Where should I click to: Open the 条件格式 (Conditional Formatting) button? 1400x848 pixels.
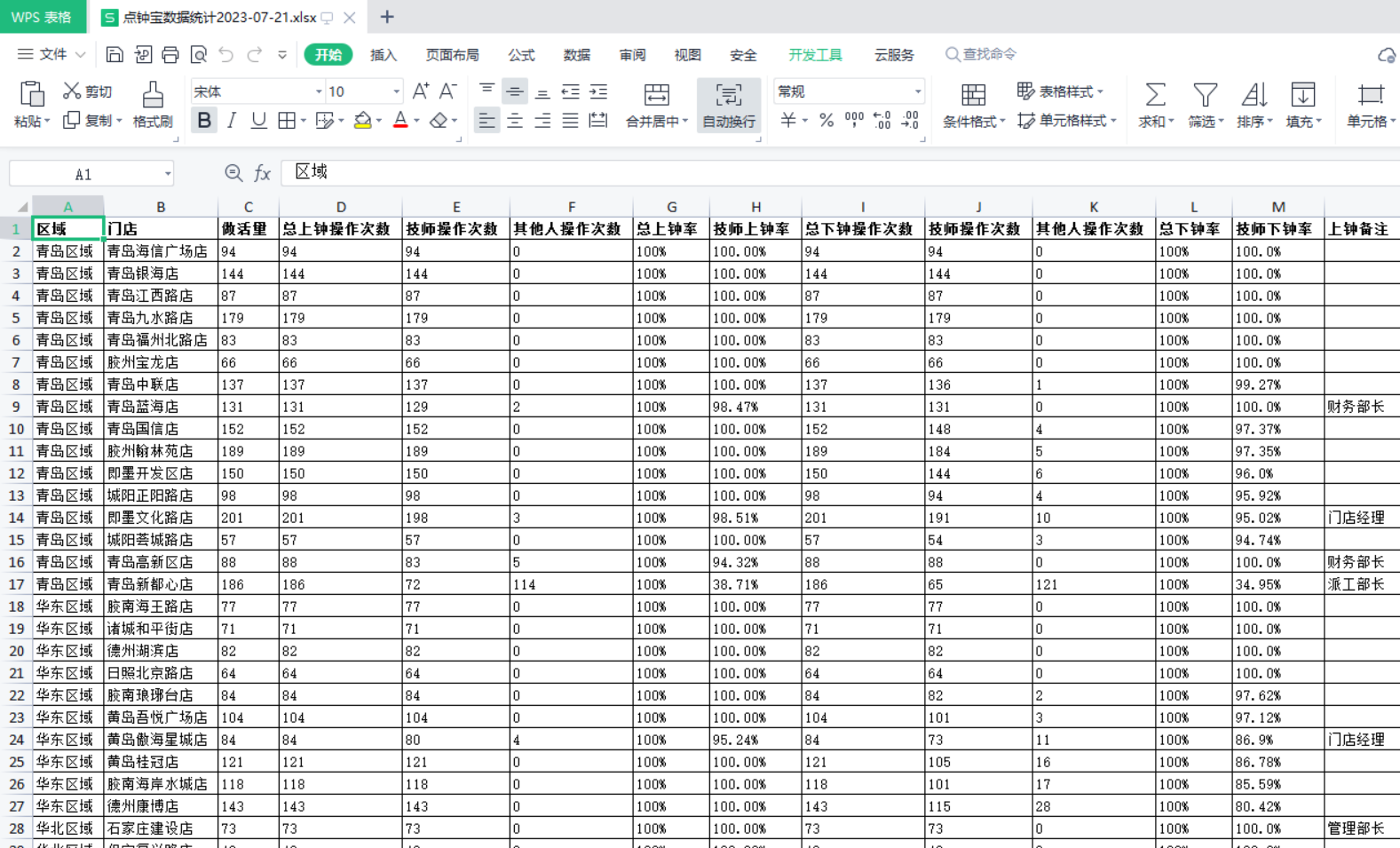tap(973, 105)
